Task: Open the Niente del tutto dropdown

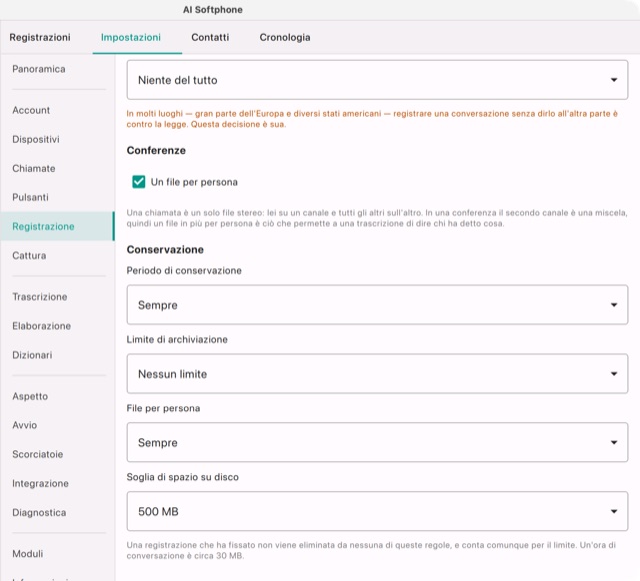Action: point(377,80)
